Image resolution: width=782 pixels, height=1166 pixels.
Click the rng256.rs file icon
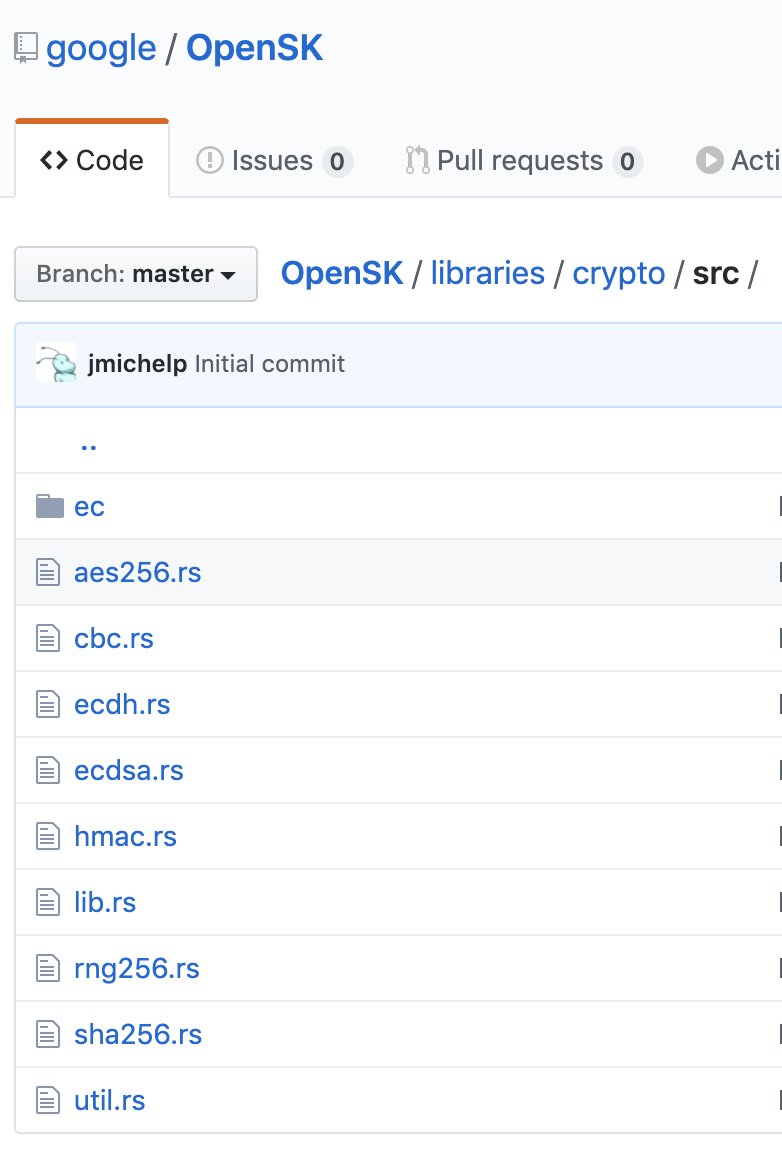[x=48, y=970]
